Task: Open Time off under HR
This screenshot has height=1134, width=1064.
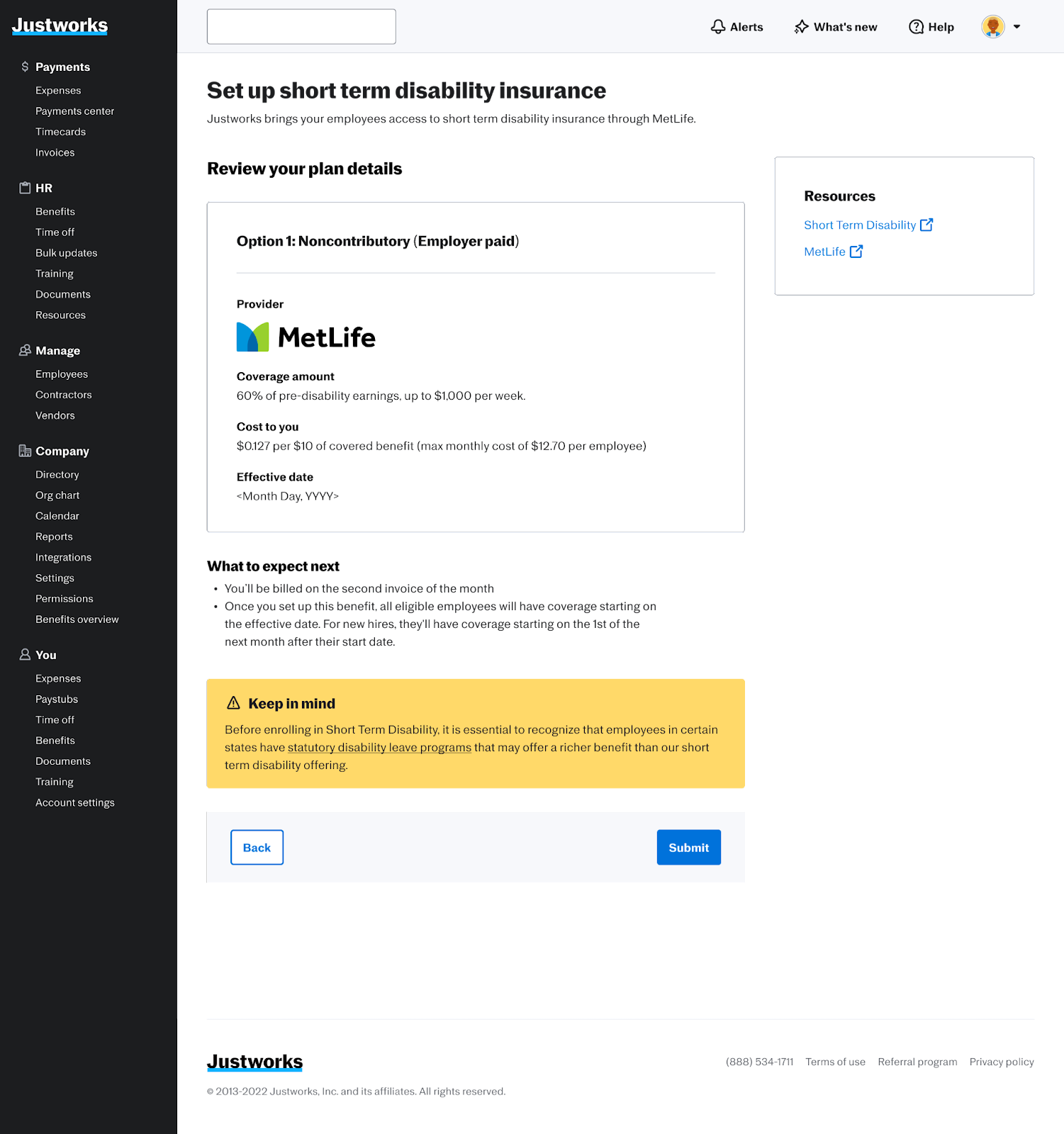Action: tap(55, 232)
